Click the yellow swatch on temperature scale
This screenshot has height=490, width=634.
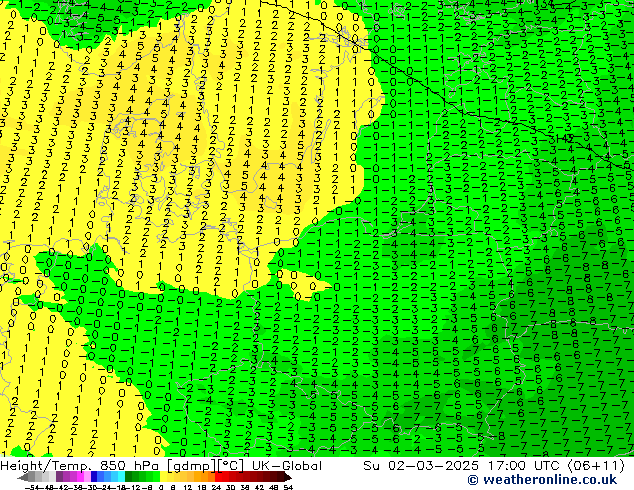pyautogui.click(x=163, y=477)
